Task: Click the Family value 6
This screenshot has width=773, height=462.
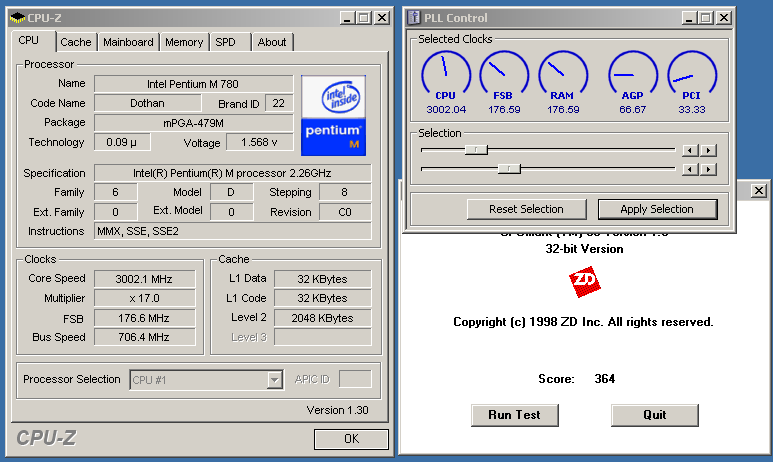Action: coord(115,192)
